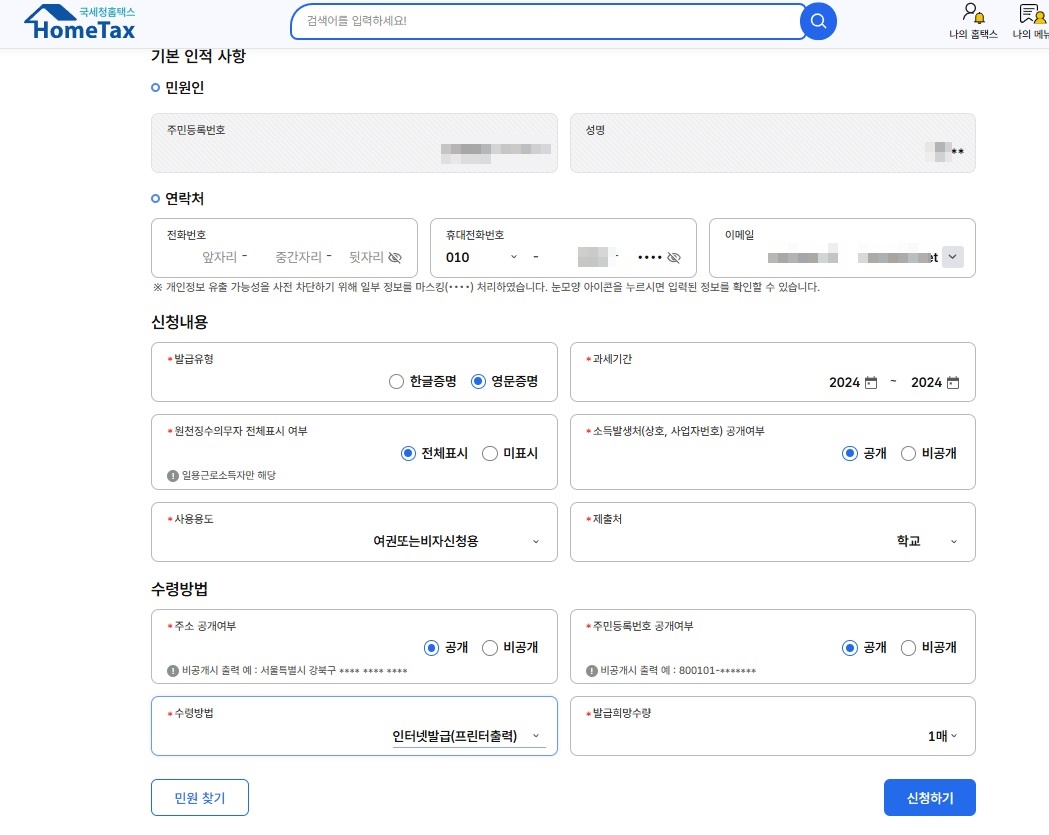Reveal masked phone number with the eye icon

coord(397,257)
